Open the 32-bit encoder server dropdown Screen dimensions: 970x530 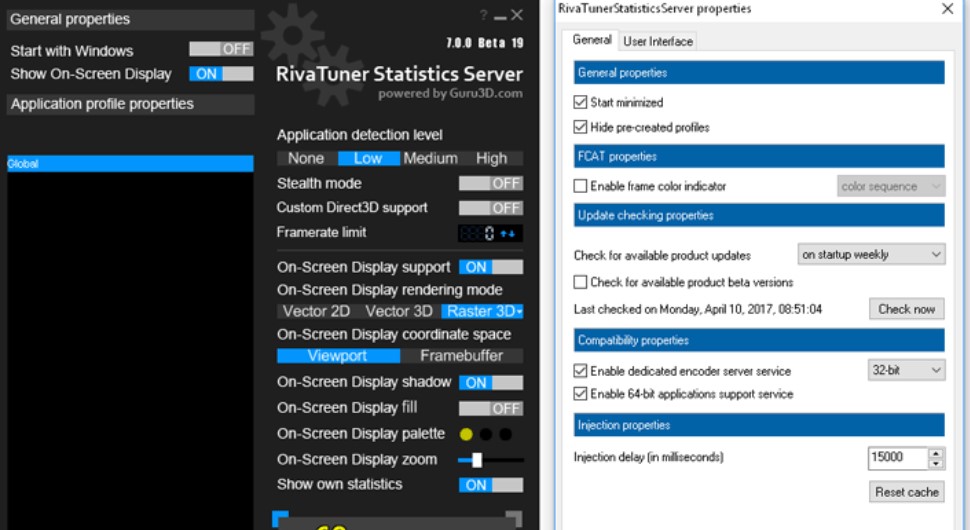[x=906, y=370]
